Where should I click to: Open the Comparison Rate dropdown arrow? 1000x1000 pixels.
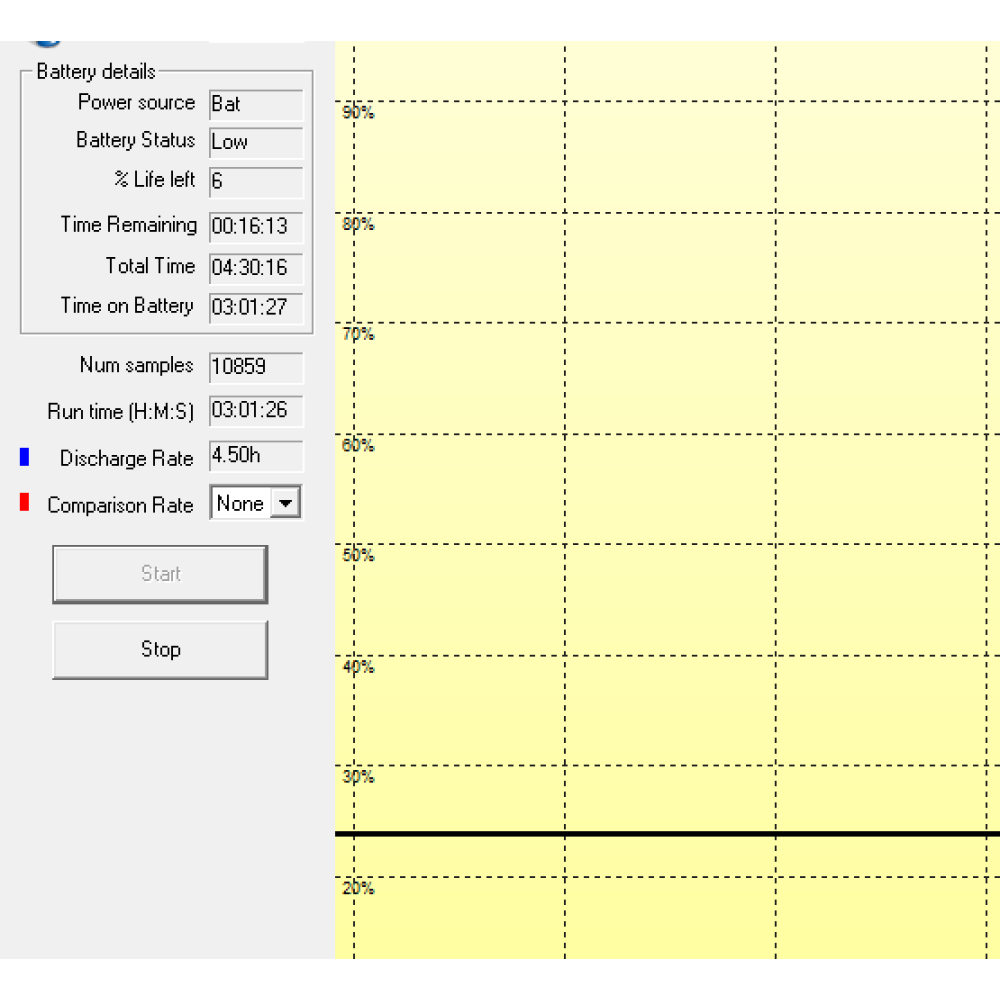tap(286, 504)
